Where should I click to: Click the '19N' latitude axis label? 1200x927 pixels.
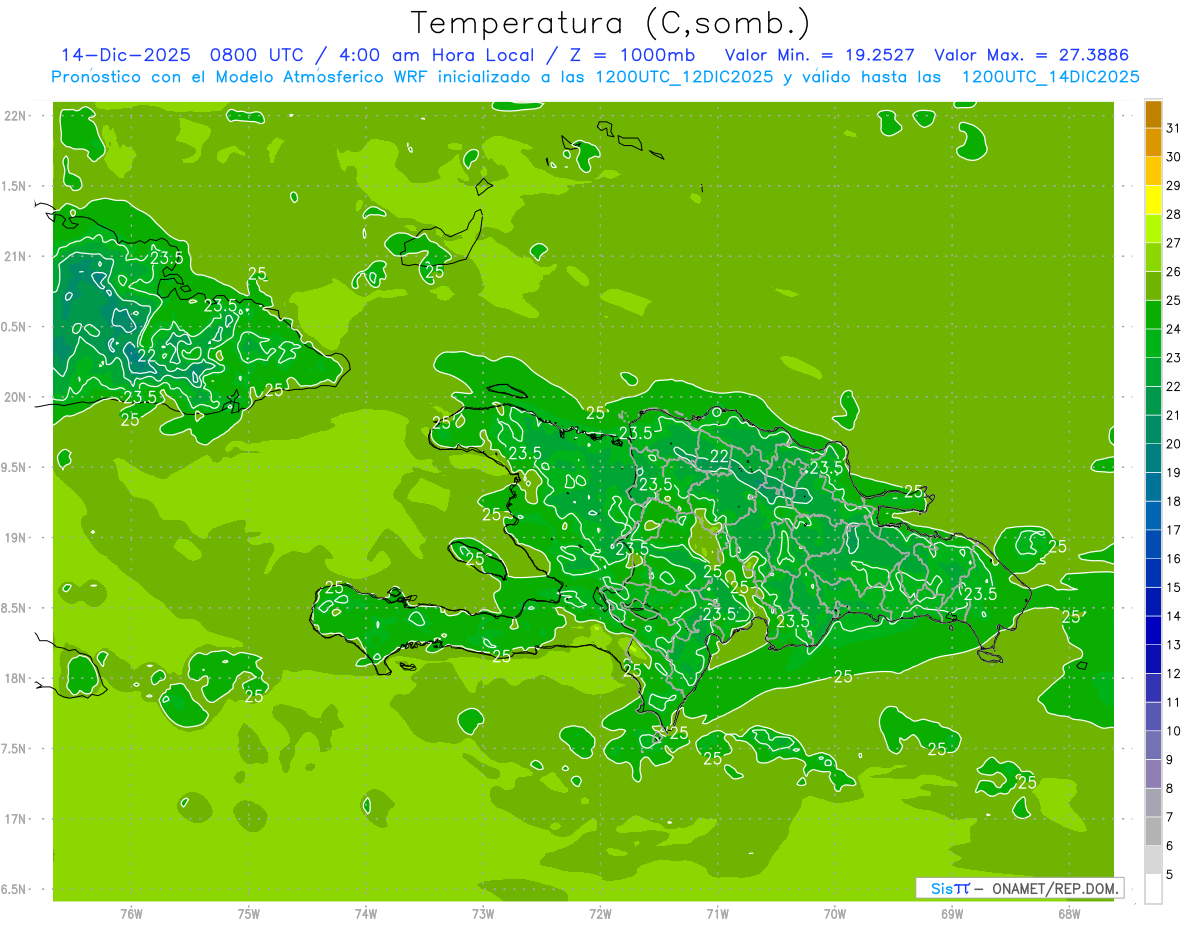pyautogui.click(x=16, y=538)
